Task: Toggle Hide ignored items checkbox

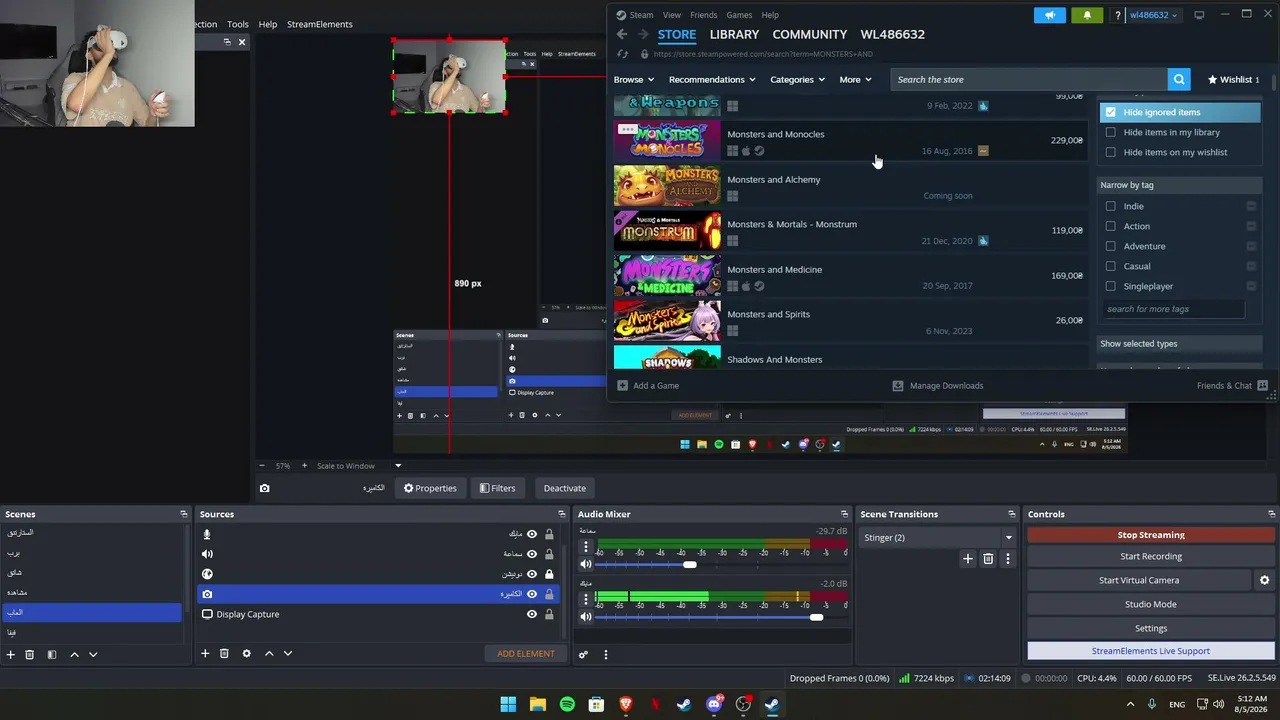Action: pyautogui.click(x=1110, y=112)
